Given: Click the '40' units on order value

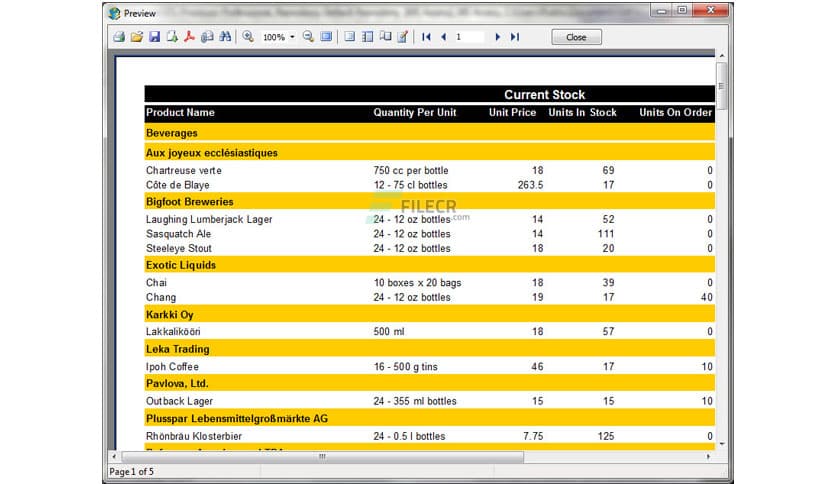Looking at the screenshot, I should (706, 297).
